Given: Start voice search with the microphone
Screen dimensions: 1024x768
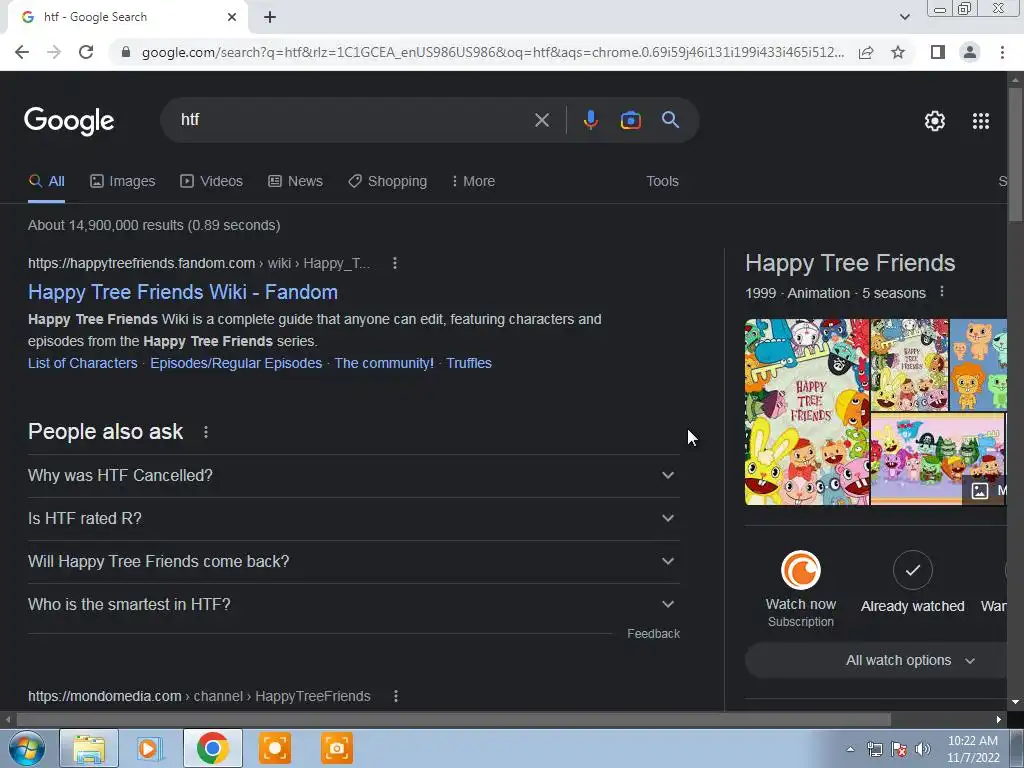Looking at the screenshot, I should click(x=590, y=120).
